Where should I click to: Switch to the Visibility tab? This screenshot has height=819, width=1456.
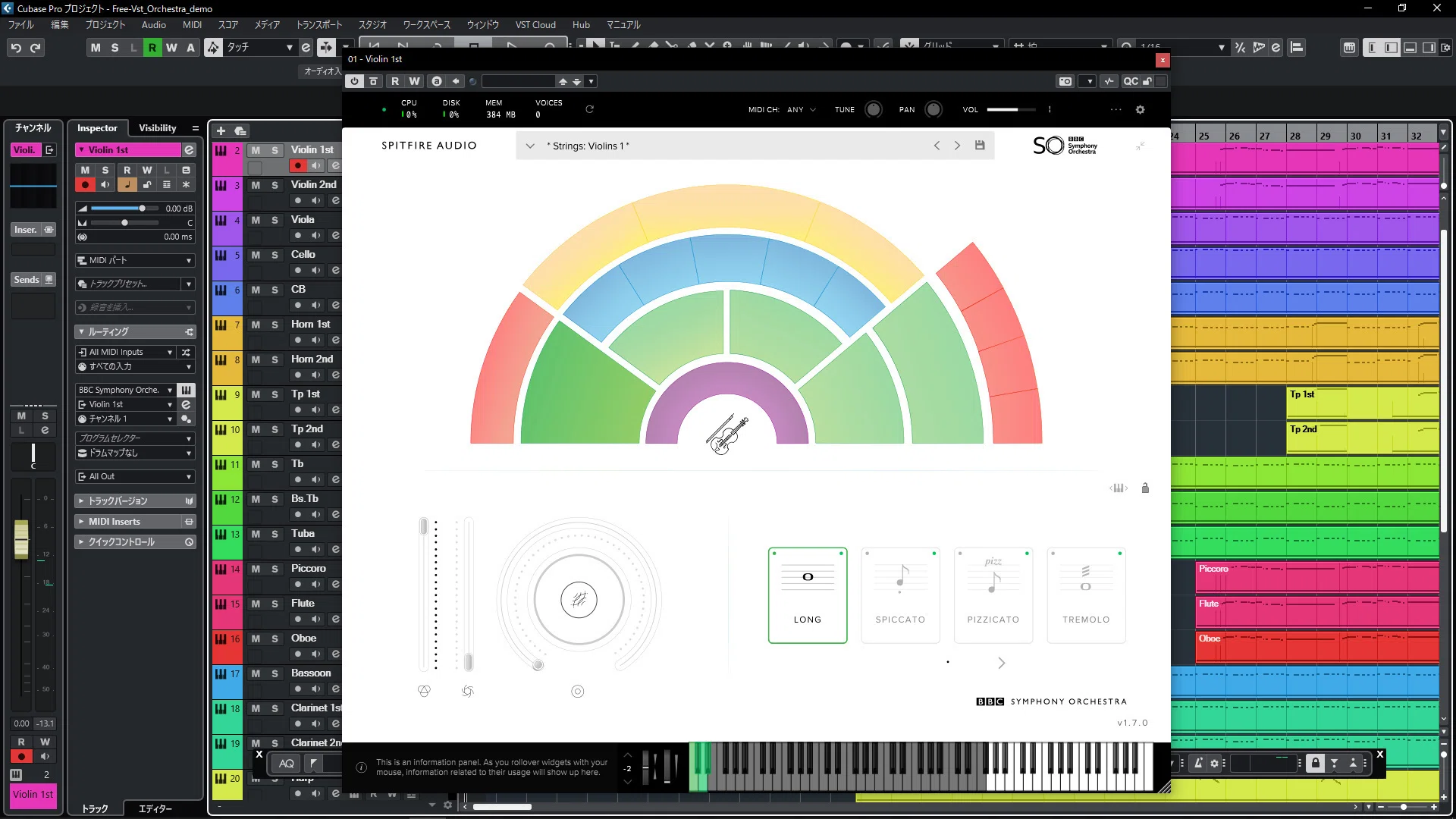[157, 128]
